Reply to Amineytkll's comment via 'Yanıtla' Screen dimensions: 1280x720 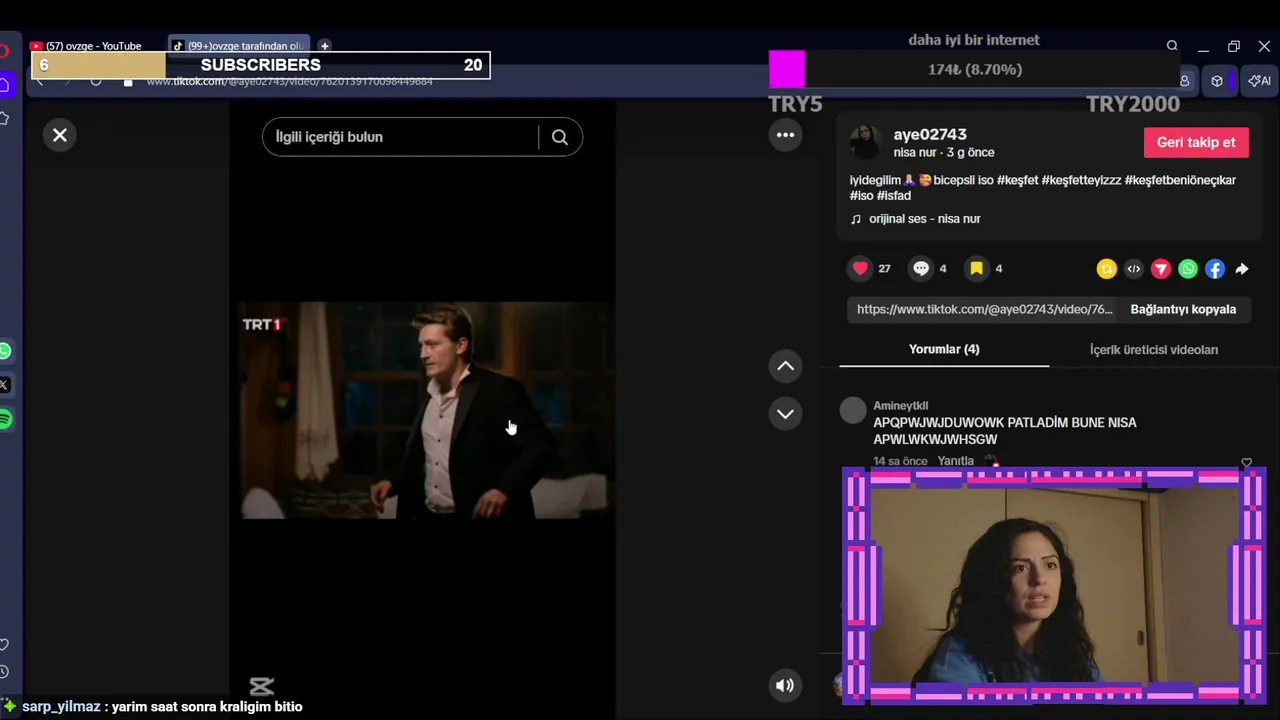[x=956, y=461]
